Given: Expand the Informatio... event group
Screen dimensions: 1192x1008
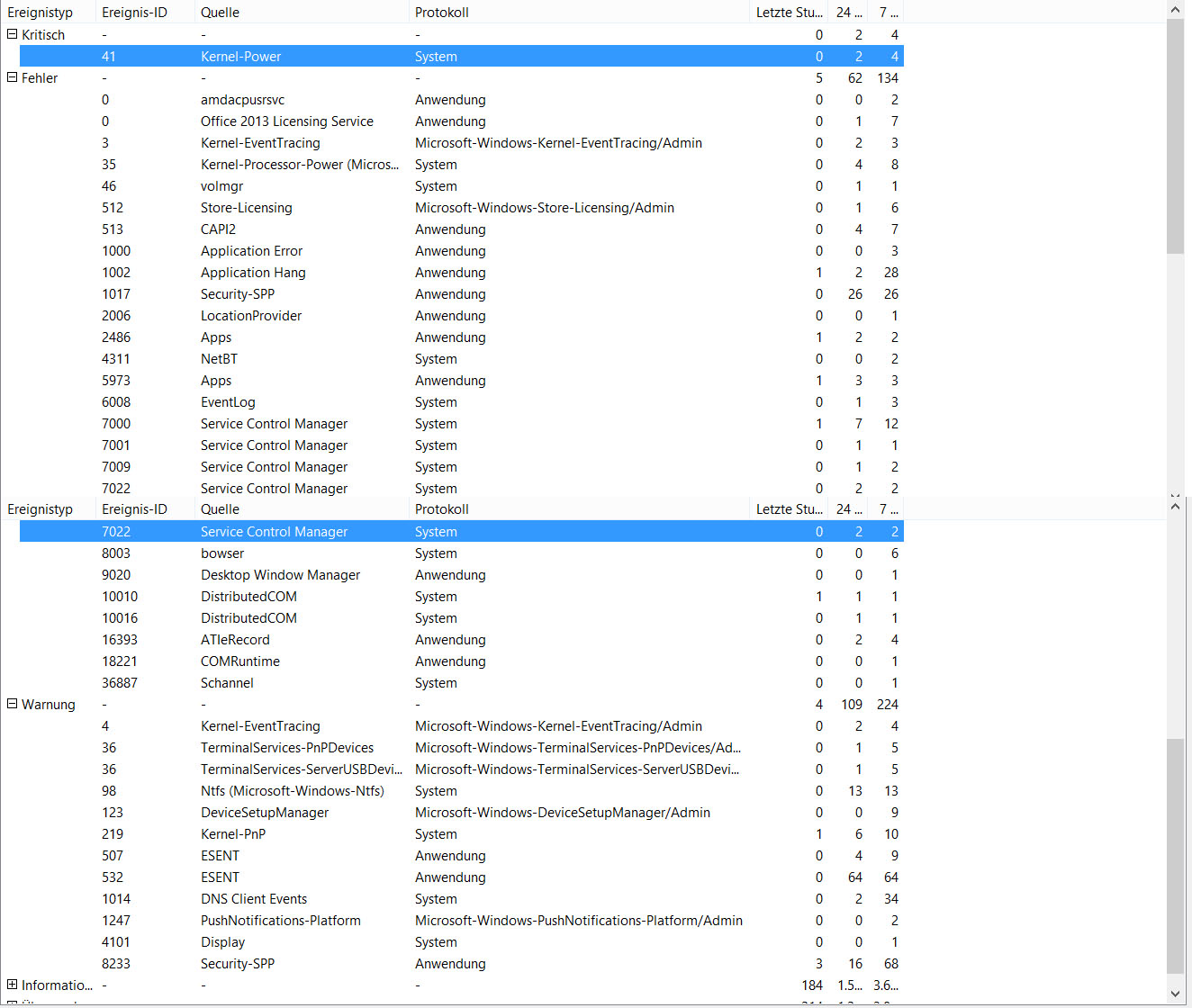Looking at the screenshot, I should coord(13,985).
